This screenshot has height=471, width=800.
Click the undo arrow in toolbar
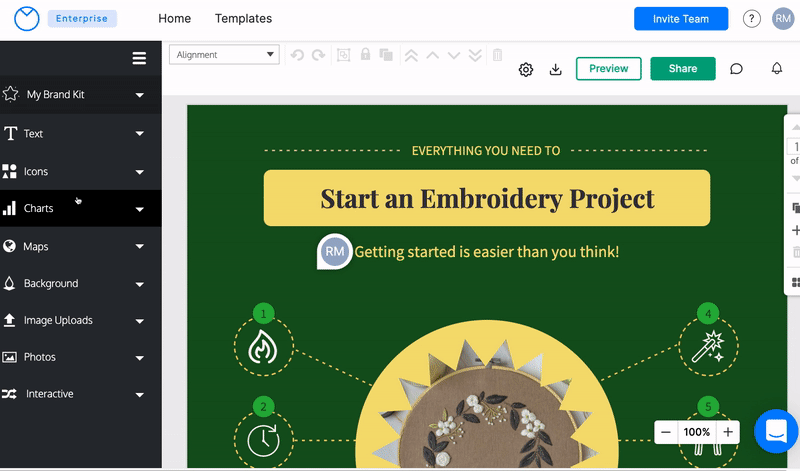(x=297, y=55)
